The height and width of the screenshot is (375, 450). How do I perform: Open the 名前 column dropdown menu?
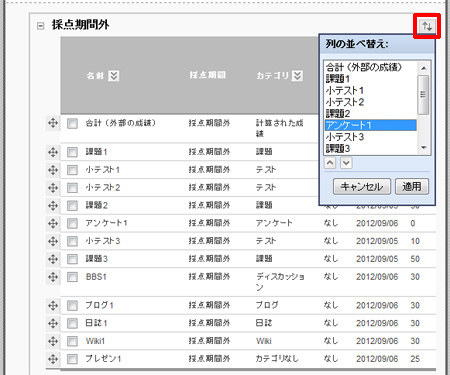point(114,76)
